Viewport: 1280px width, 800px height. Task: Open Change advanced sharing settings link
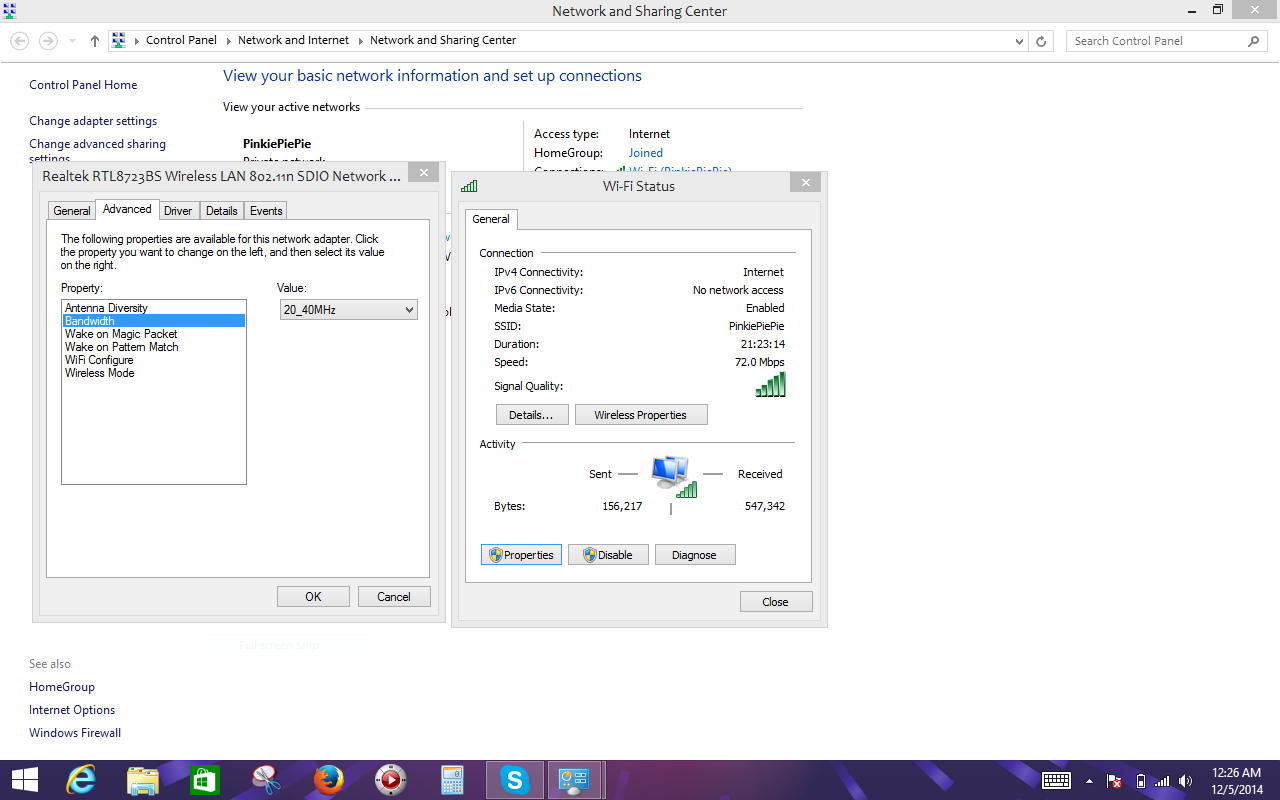click(98, 151)
